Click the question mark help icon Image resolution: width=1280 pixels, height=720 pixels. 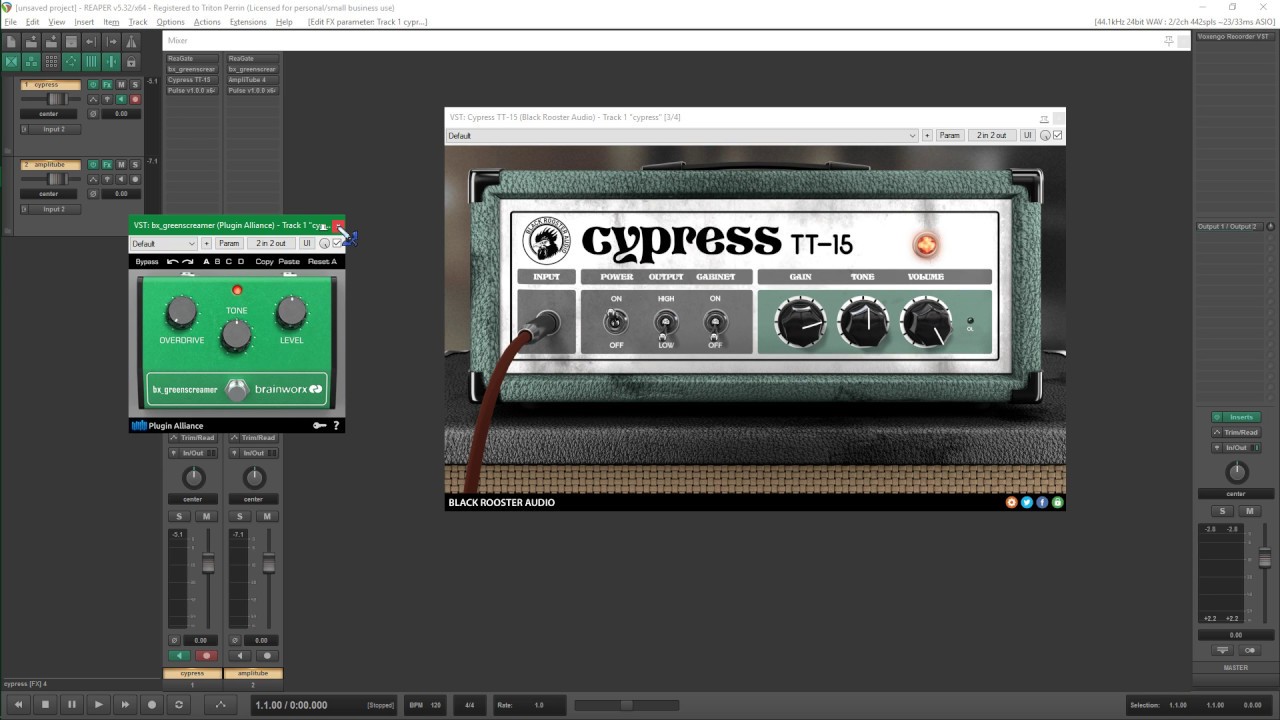(336, 425)
